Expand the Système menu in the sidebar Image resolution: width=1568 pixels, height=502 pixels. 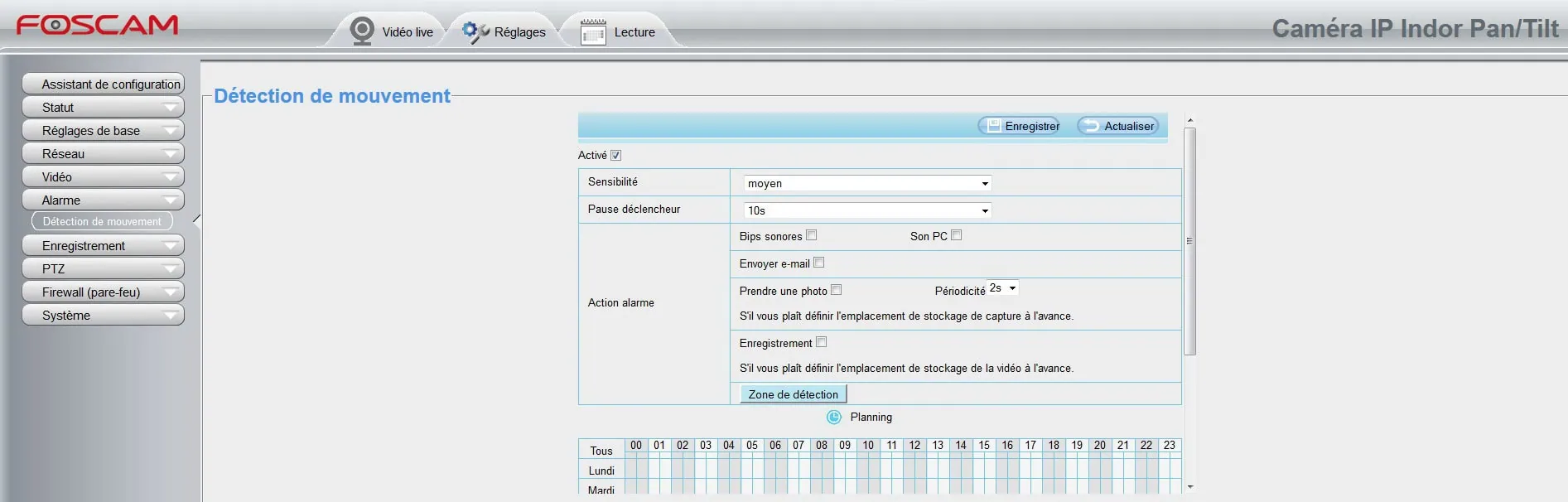[x=103, y=316]
